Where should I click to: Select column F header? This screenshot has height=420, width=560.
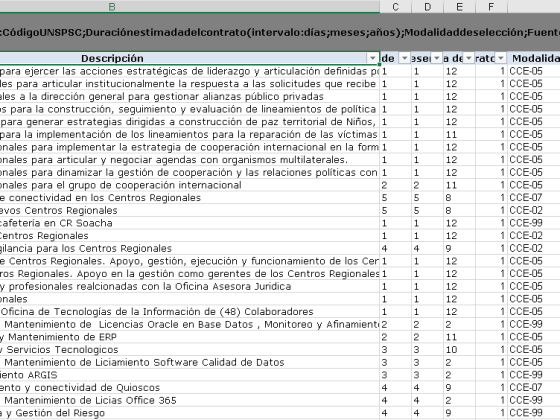[x=491, y=6]
